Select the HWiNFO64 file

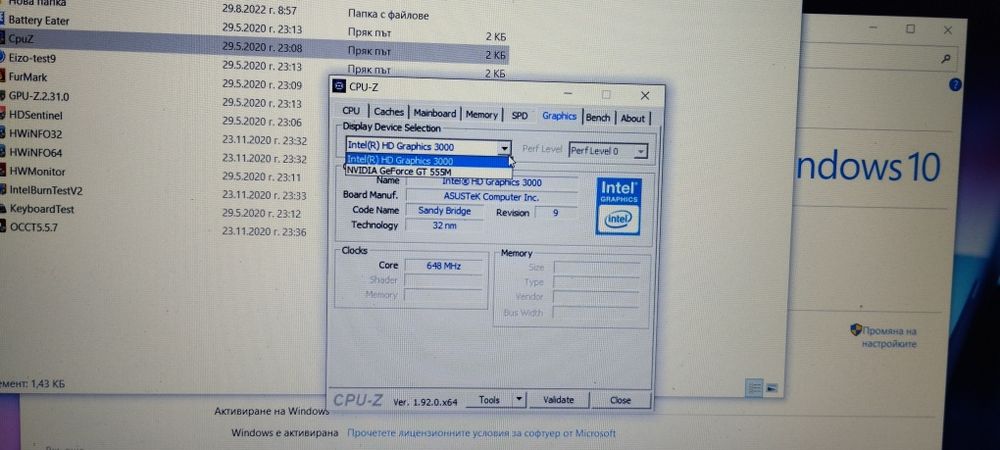[35, 152]
